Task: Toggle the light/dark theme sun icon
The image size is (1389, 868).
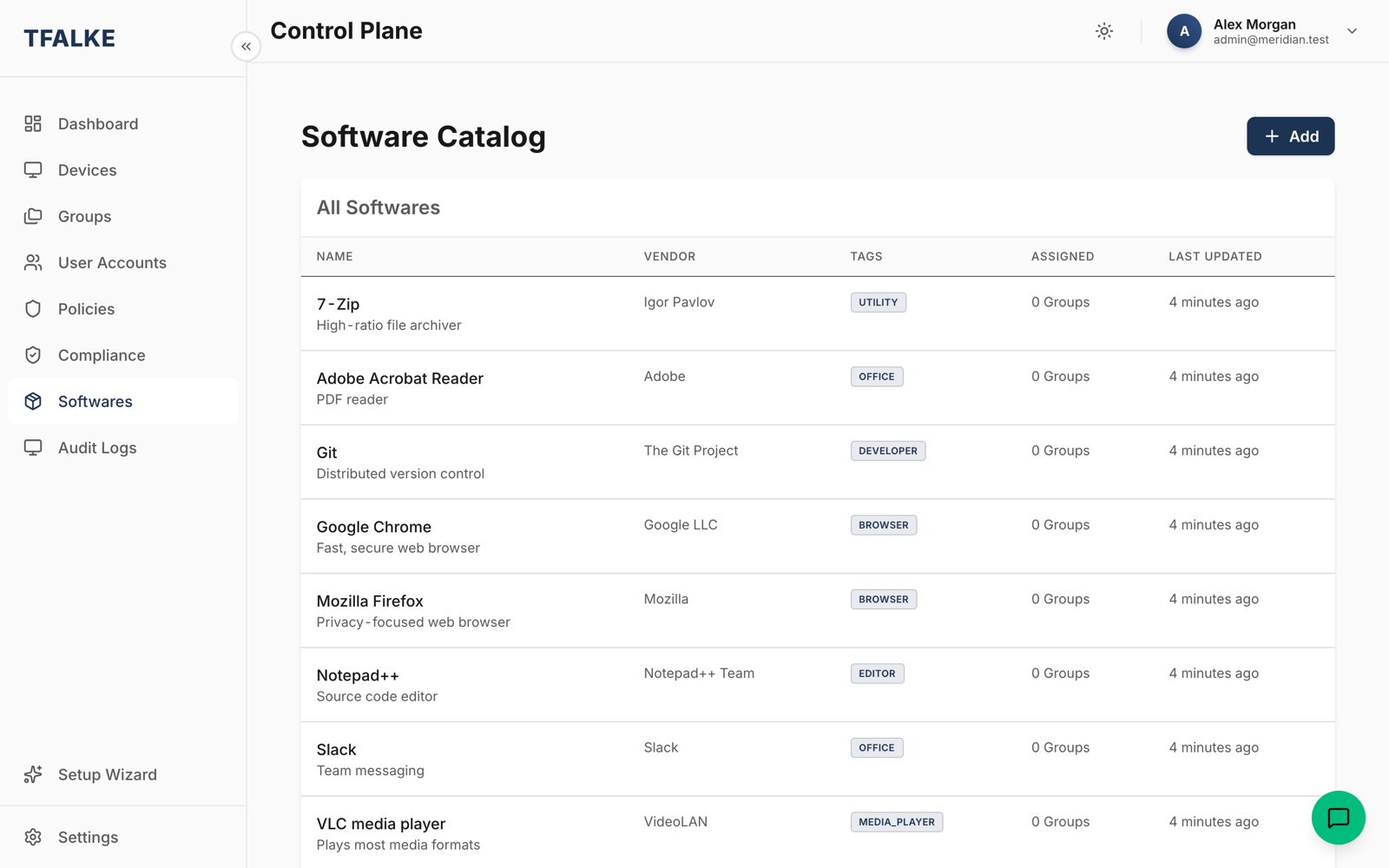Action: (1104, 31)
